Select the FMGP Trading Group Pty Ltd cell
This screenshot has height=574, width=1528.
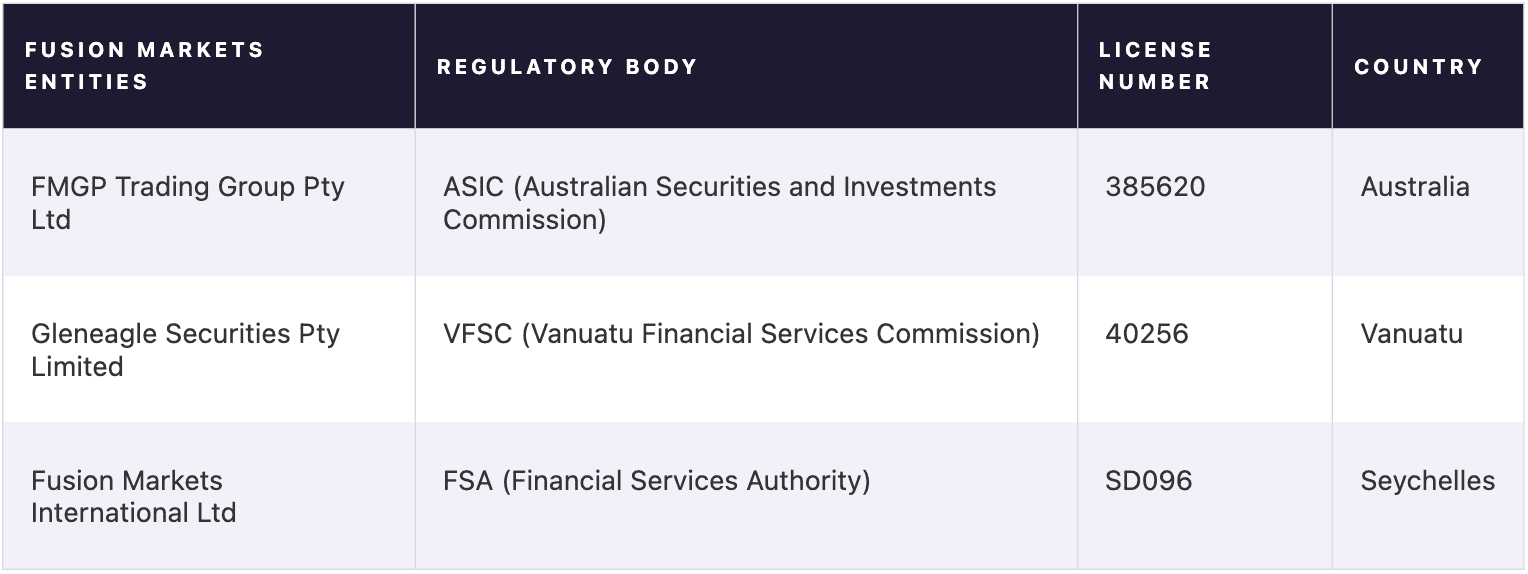[x=209, y=202]
